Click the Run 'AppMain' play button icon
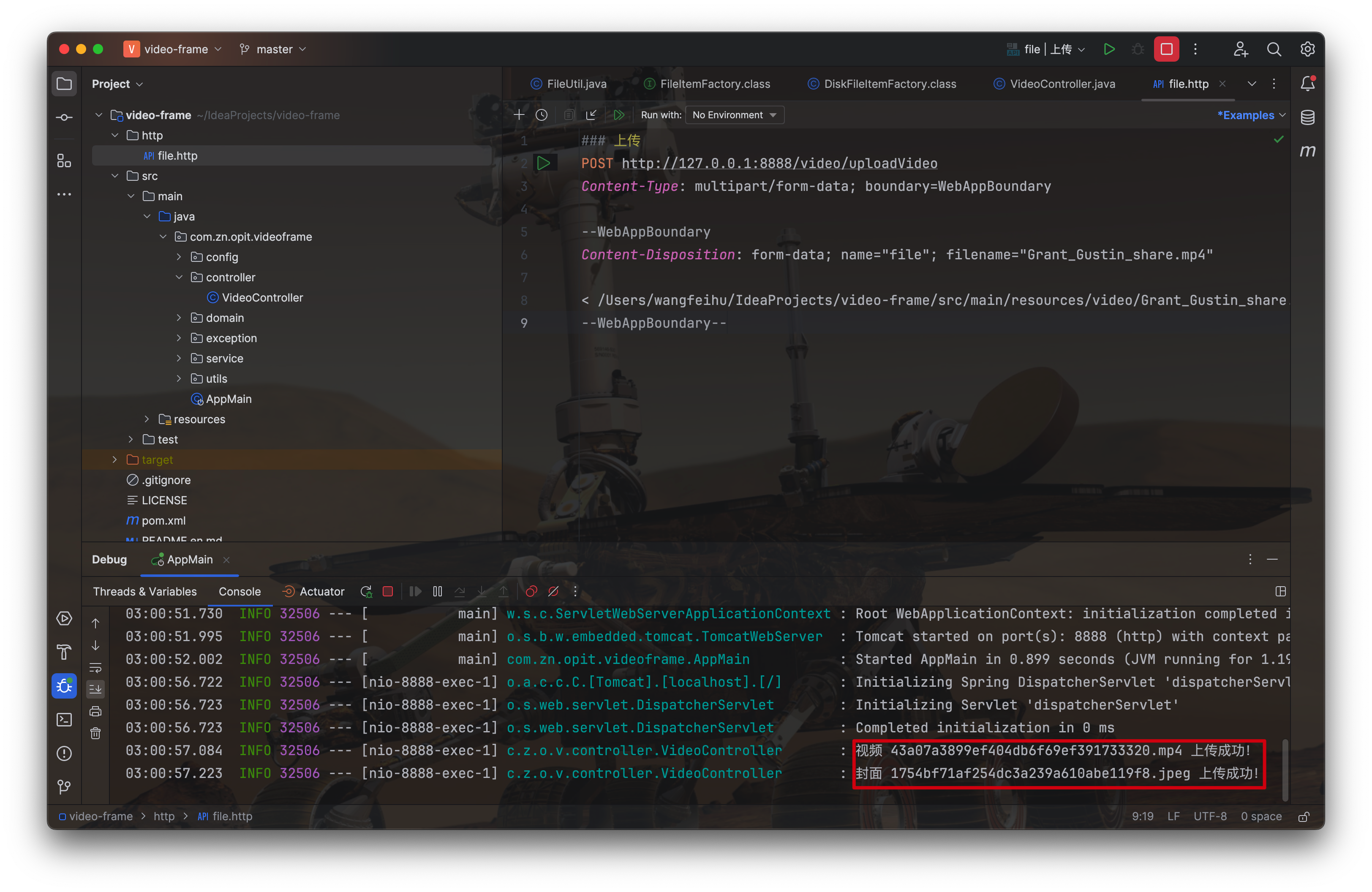 point(1108,48)
